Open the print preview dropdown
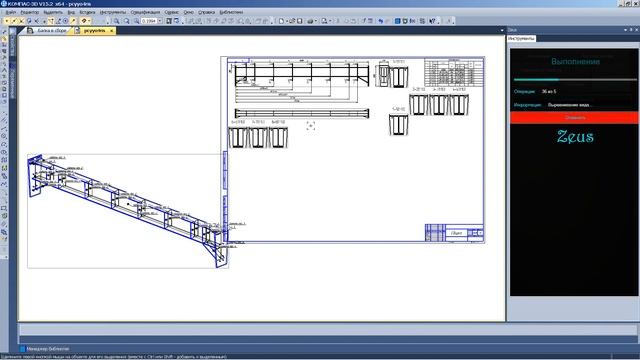This screenshot has width=640, height=360. click(x=329, y=21)
